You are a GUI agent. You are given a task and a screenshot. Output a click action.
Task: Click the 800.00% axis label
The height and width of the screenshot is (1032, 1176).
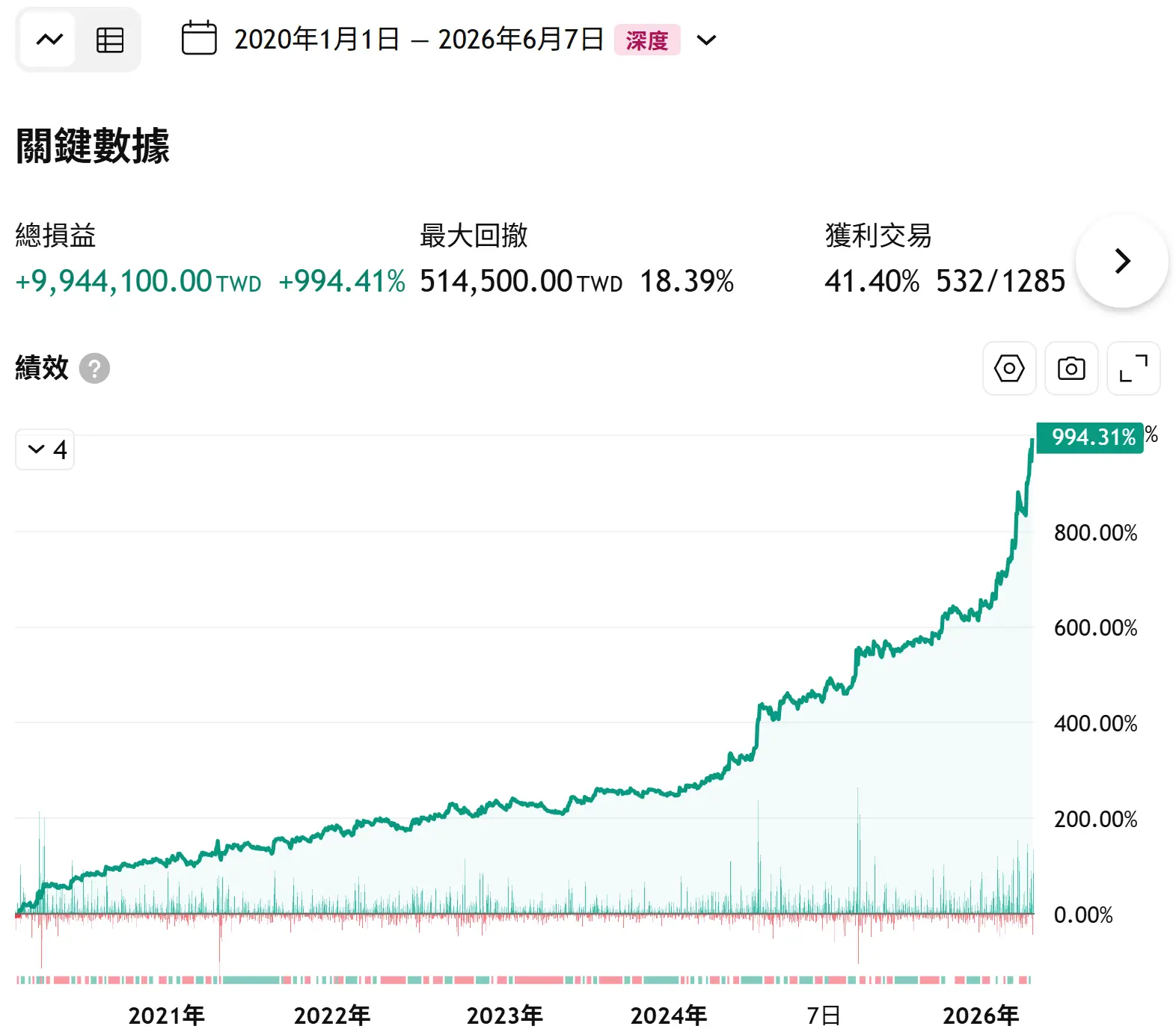tap(1095, 532)
